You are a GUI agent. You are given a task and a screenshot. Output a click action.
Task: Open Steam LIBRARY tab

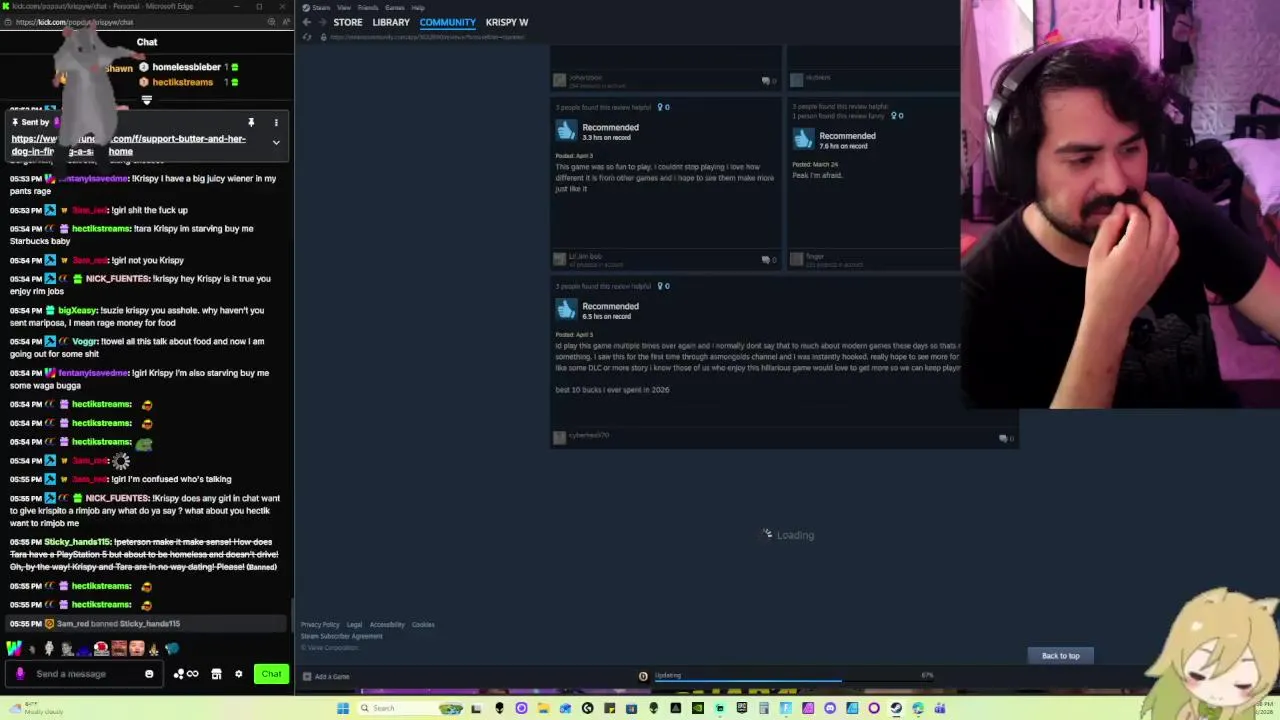point(391,22)
